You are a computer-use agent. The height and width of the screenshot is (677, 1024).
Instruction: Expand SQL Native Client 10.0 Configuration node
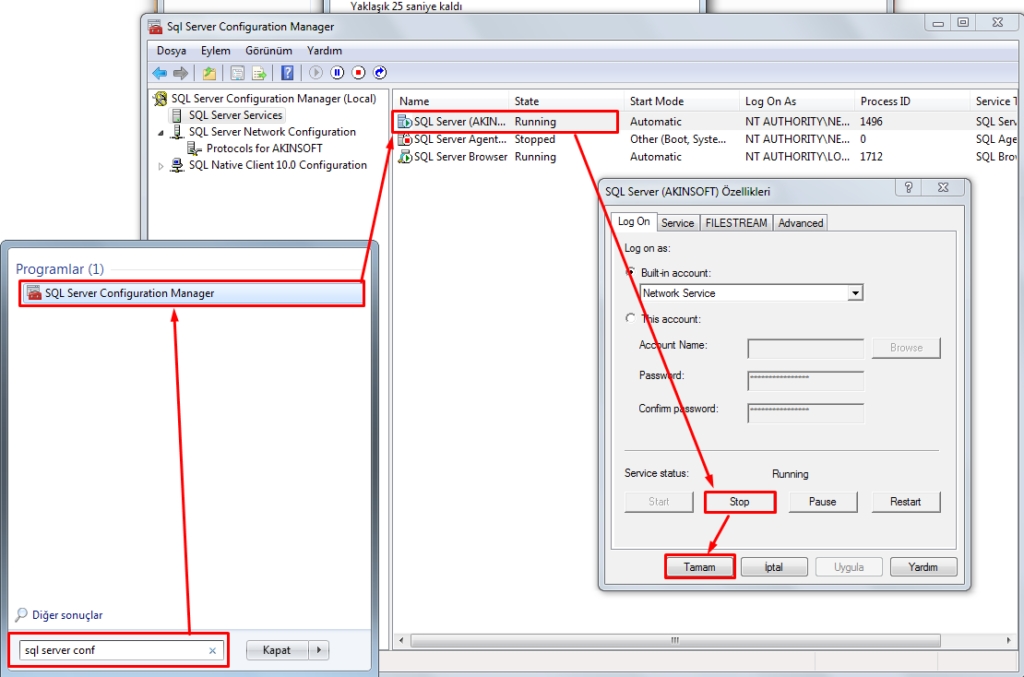point(161,166)
